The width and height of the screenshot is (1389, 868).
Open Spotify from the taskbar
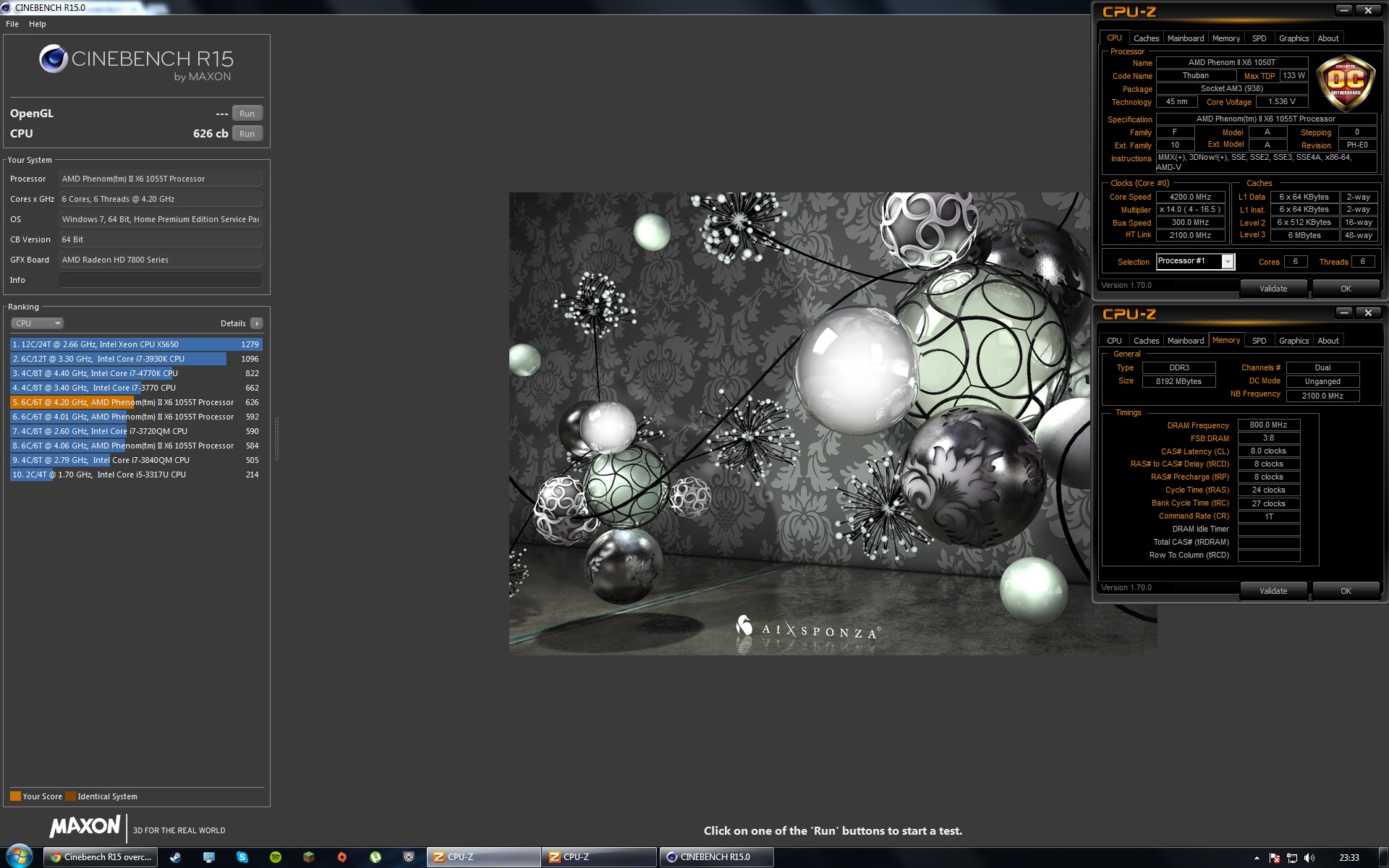point(276,857)
